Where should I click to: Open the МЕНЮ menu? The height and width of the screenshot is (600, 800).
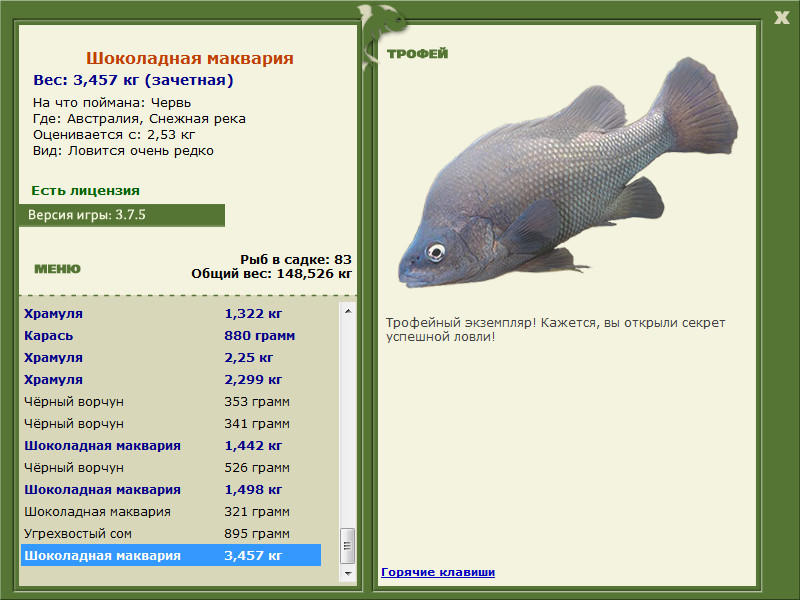point(57,269)
